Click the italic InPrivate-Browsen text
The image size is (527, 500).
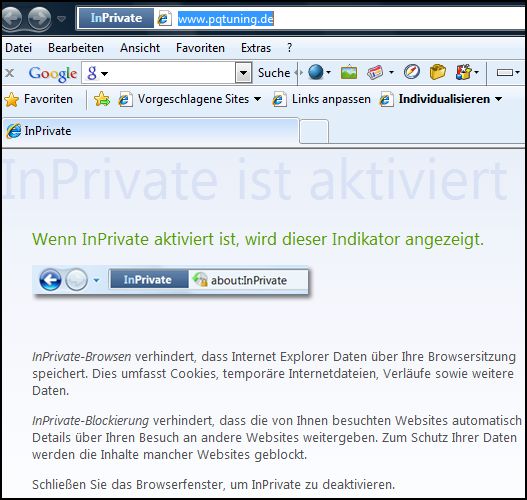click(82, 357)
